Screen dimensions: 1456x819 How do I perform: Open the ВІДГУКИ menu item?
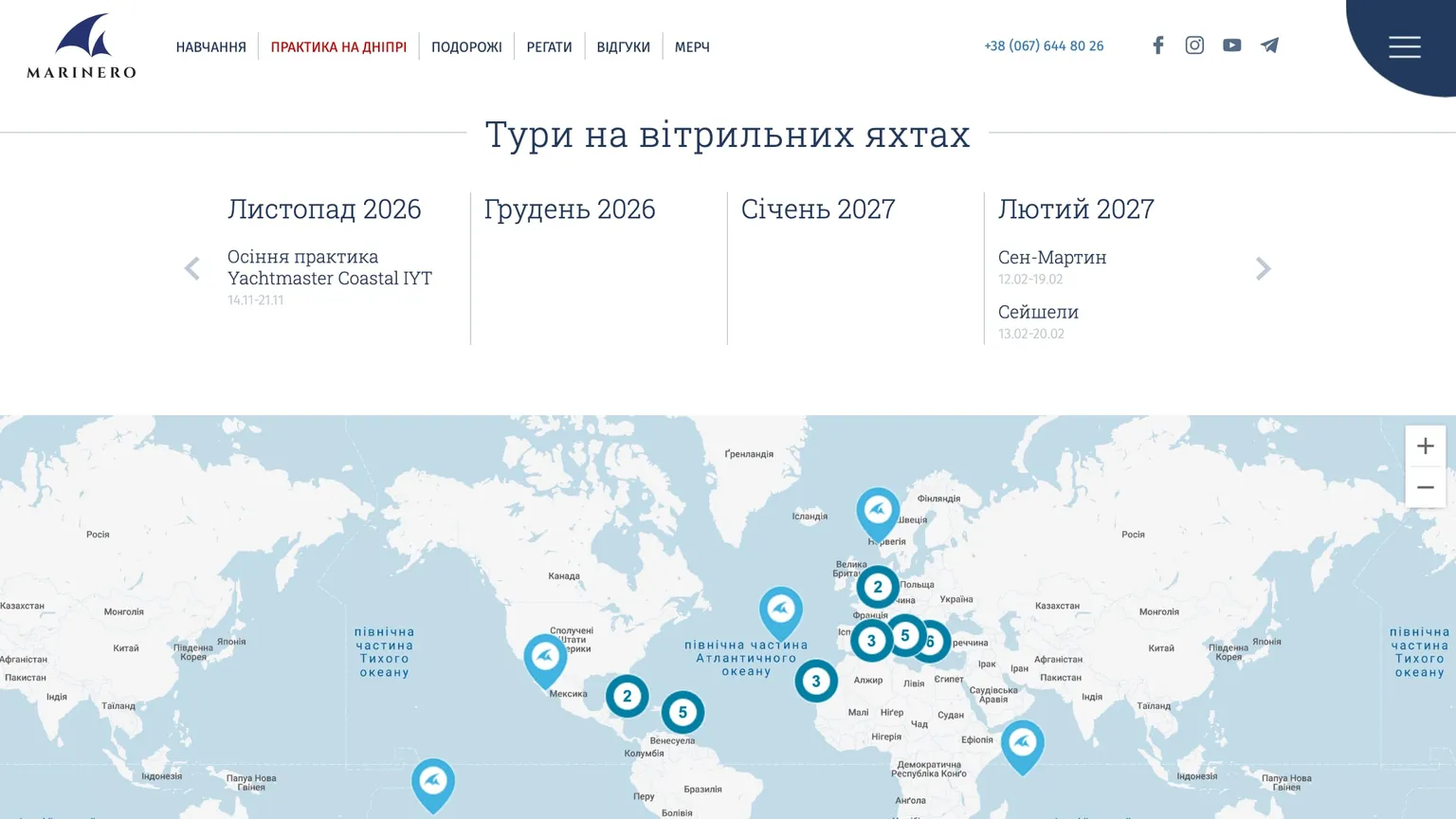click(x=623, y=46)
